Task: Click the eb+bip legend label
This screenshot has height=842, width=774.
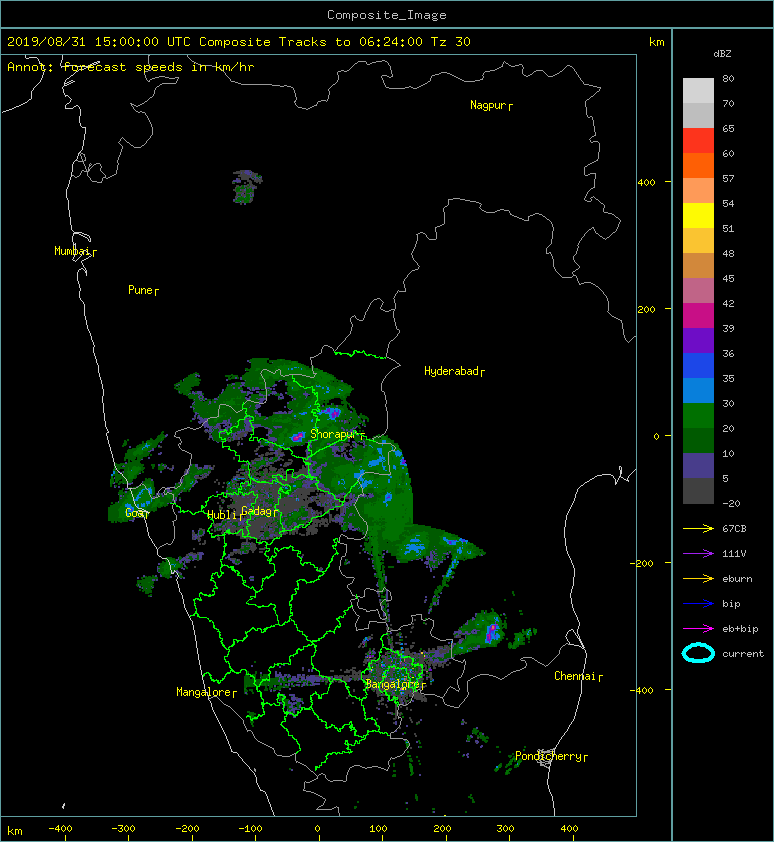Action: pyautogui.click(x=740, y=628)
